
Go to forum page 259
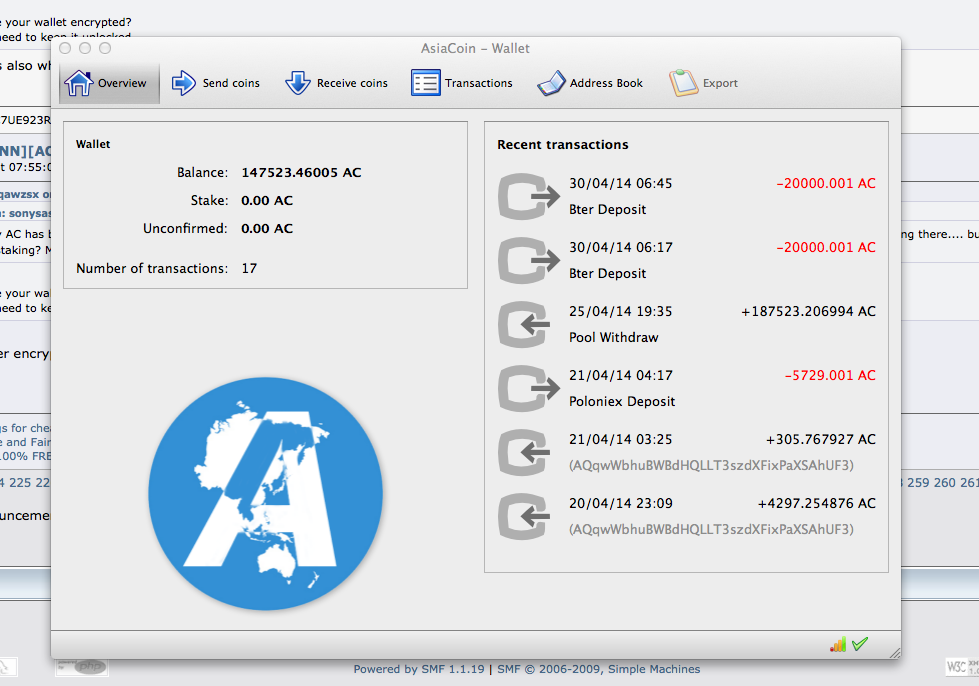coord(918,483)
